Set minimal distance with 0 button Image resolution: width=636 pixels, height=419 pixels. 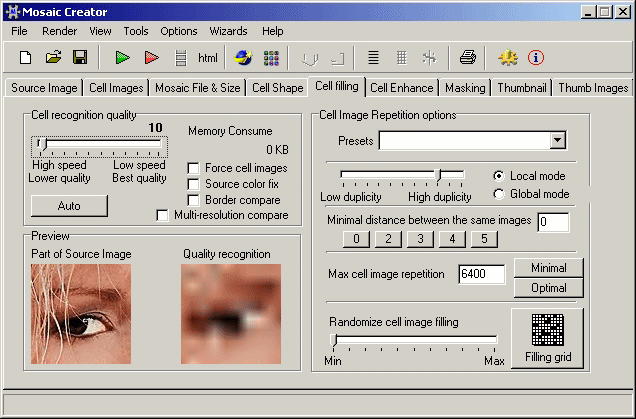(356, 239)
